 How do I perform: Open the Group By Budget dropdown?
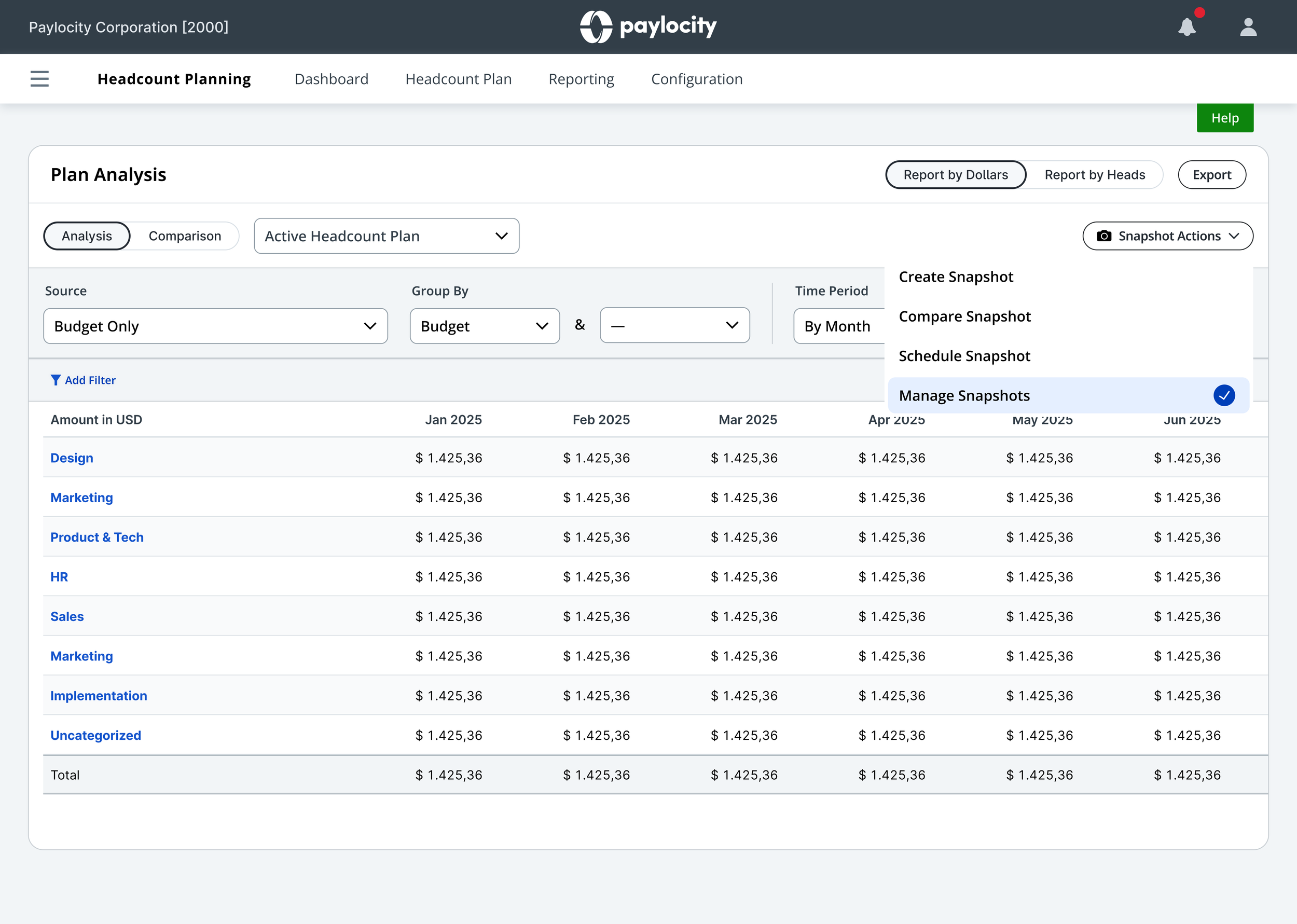coord(484,326)
